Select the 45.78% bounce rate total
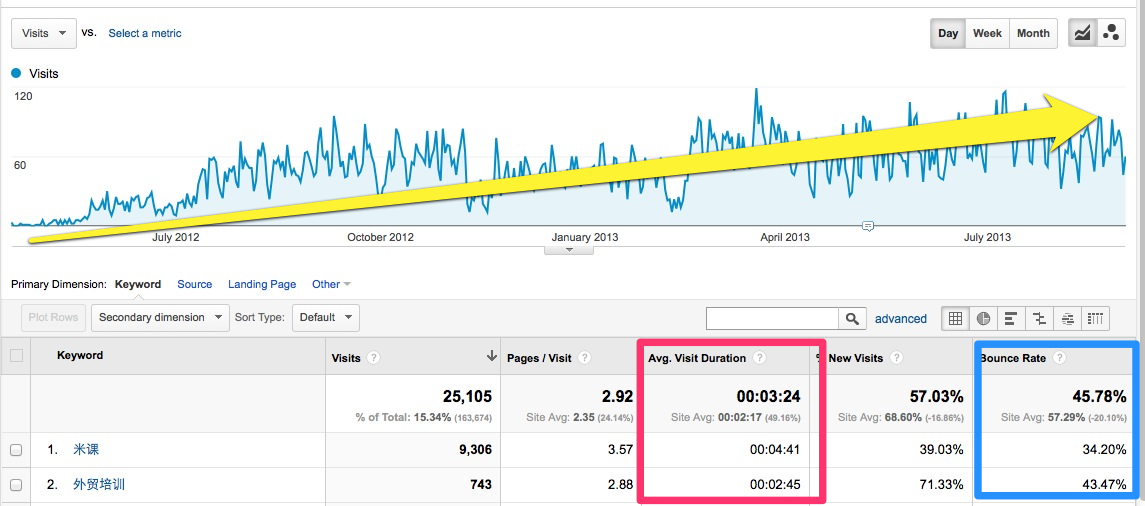 coord(1098,396)
